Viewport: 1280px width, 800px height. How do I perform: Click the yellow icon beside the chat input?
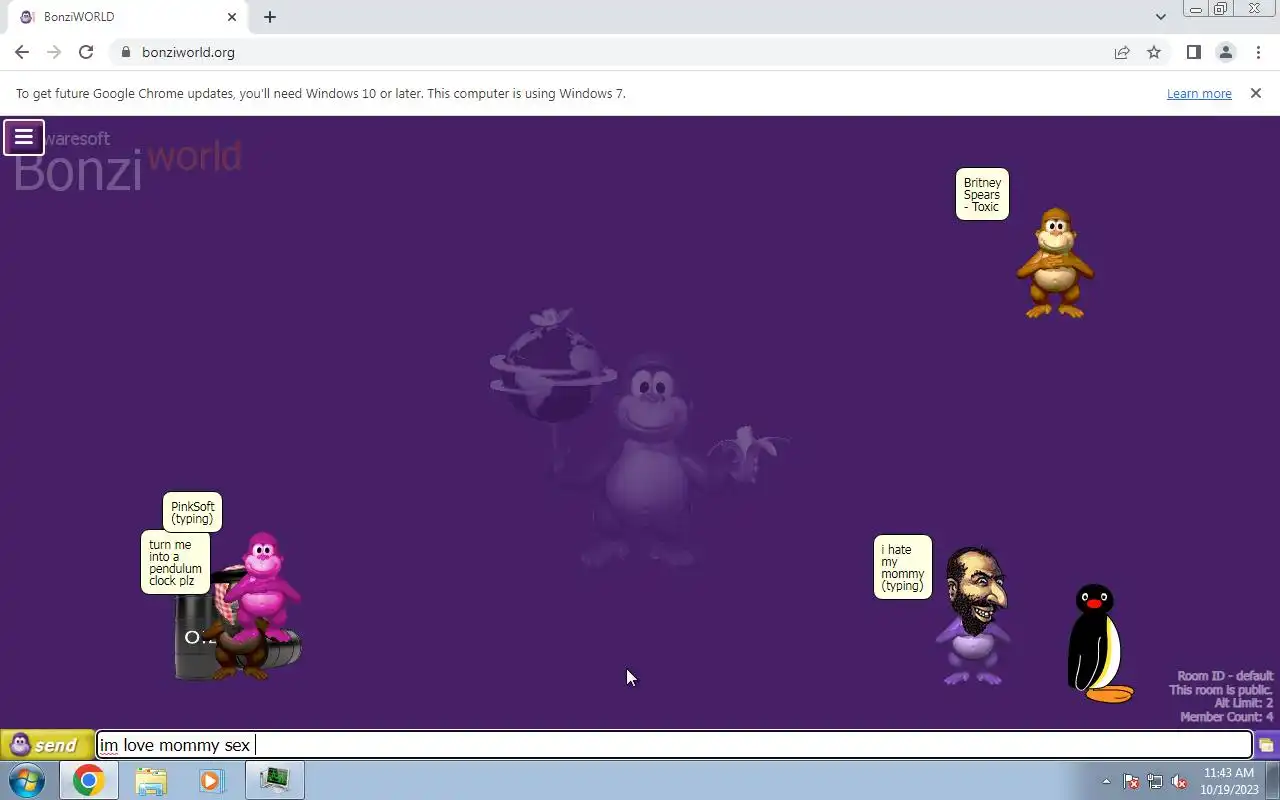tap(1266, 745)
